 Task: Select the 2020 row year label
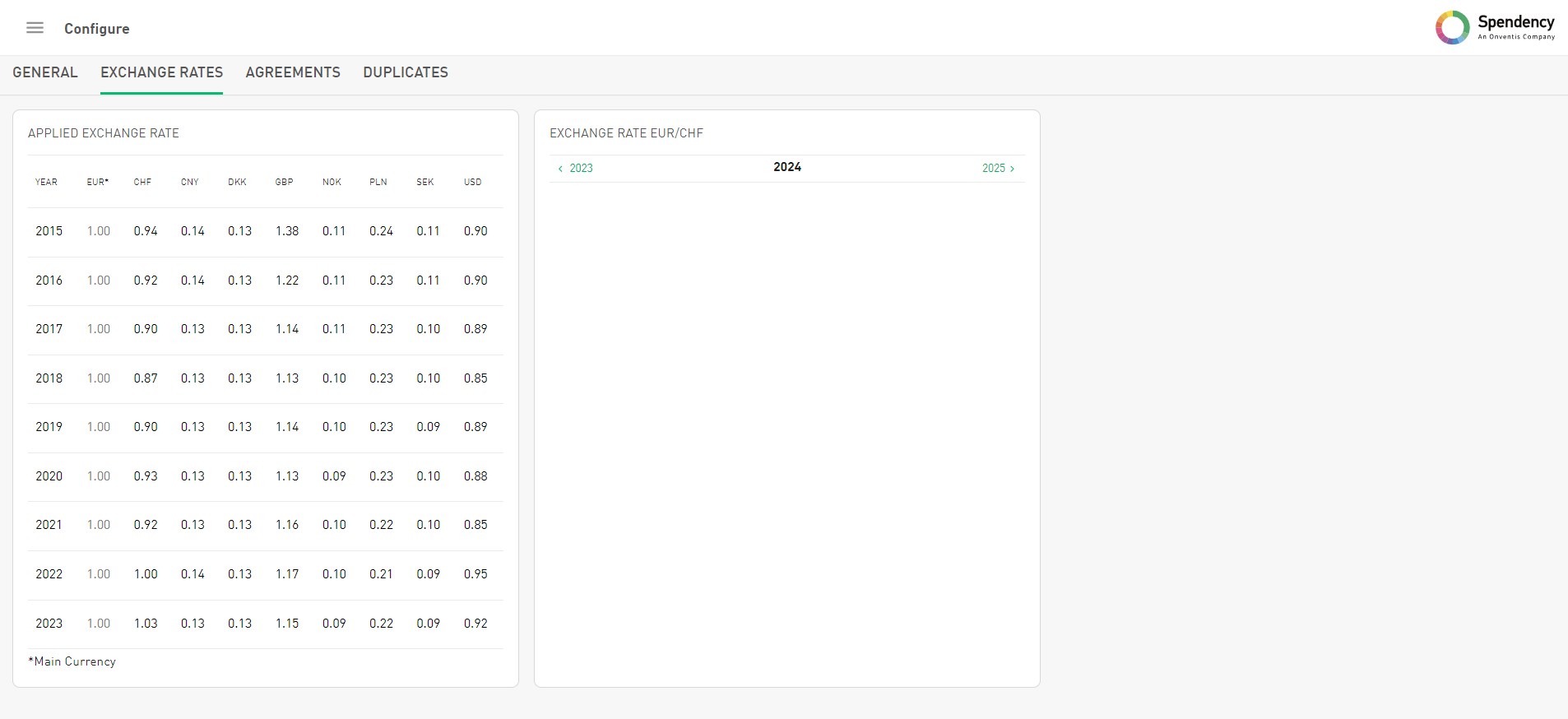point(49,476)
